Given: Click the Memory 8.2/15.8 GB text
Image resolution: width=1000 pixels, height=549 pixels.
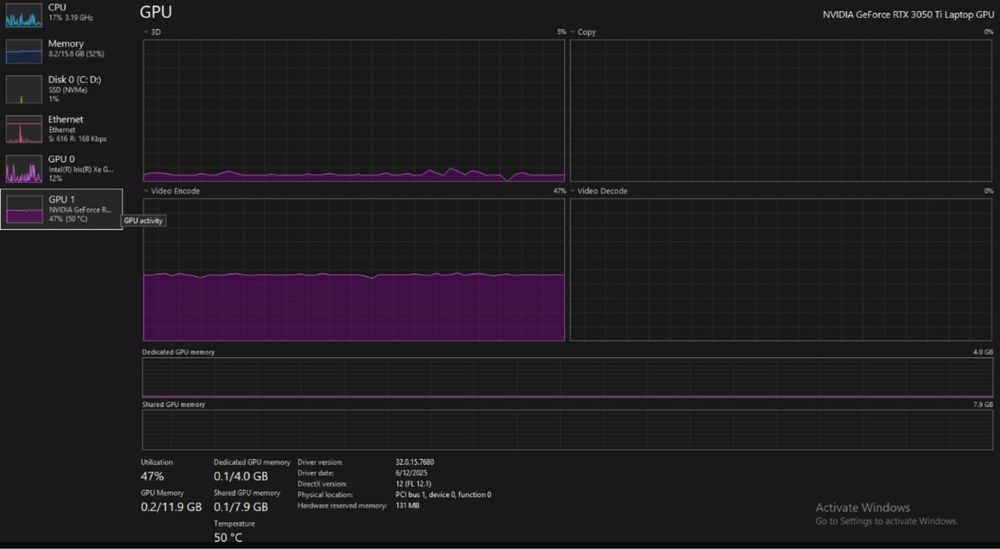Looking at the screenshot, I should (76, 54).
